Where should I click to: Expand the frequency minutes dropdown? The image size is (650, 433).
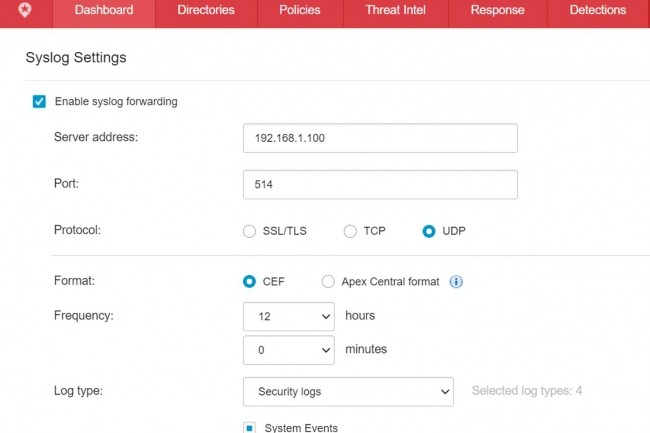tap(289, 350)
